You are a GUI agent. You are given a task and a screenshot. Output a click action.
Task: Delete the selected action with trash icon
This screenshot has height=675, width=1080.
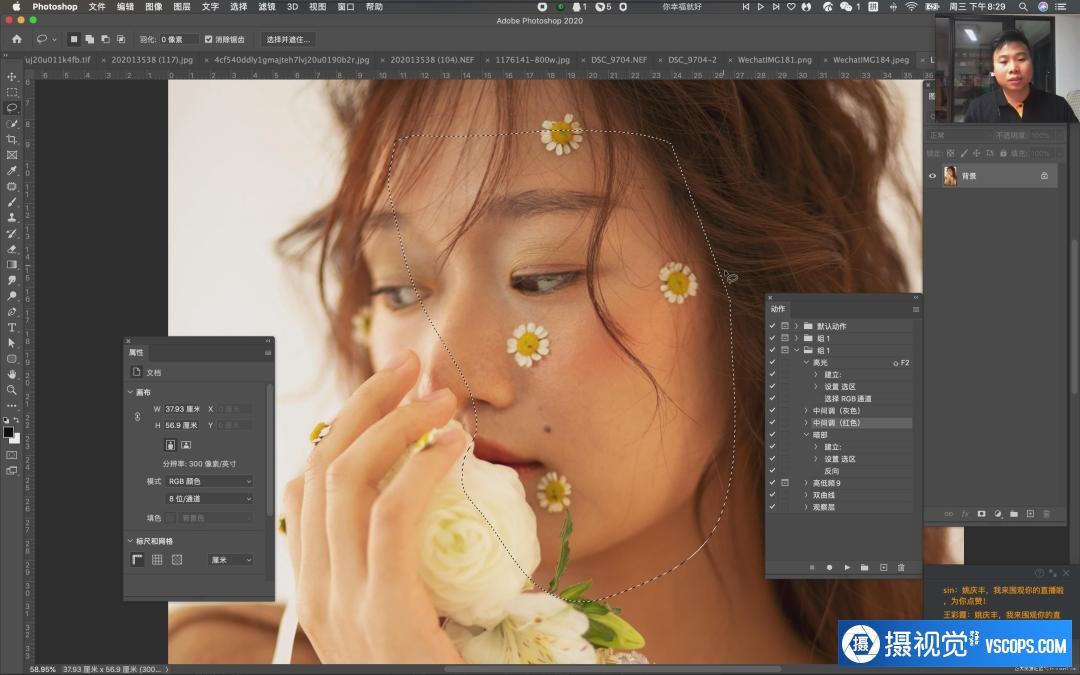901,568
